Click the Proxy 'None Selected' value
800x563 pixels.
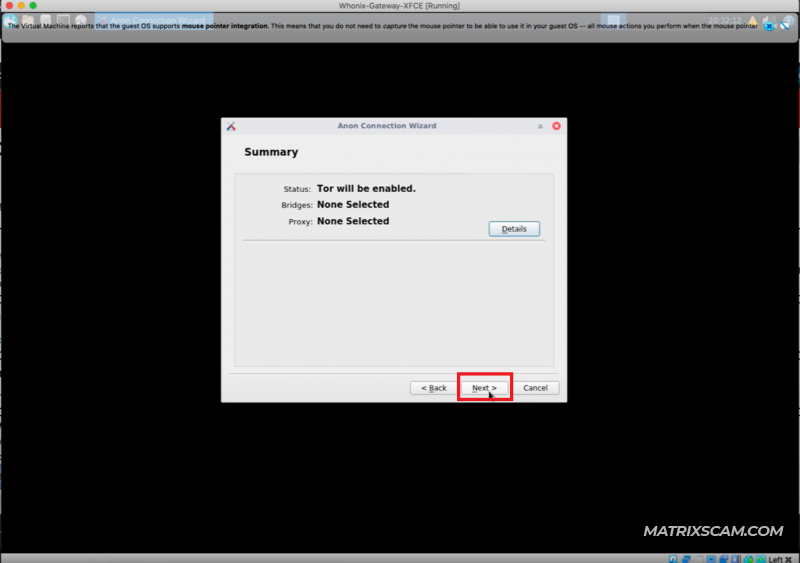click(x=353, y=221)
